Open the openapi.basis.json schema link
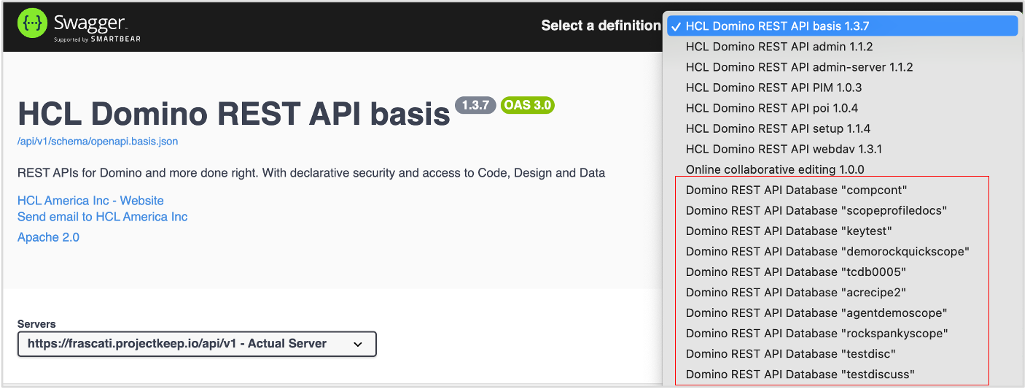This screenshot has height=388, width=1026. [97, 141]
